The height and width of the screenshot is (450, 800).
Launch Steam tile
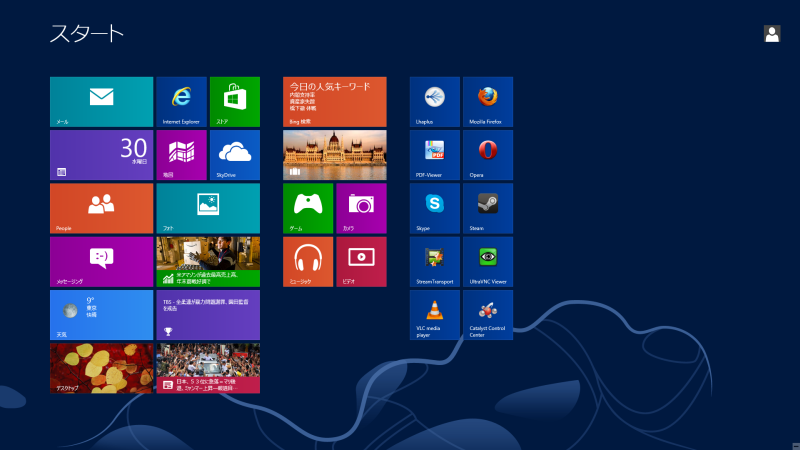click(x=488, y=208)
